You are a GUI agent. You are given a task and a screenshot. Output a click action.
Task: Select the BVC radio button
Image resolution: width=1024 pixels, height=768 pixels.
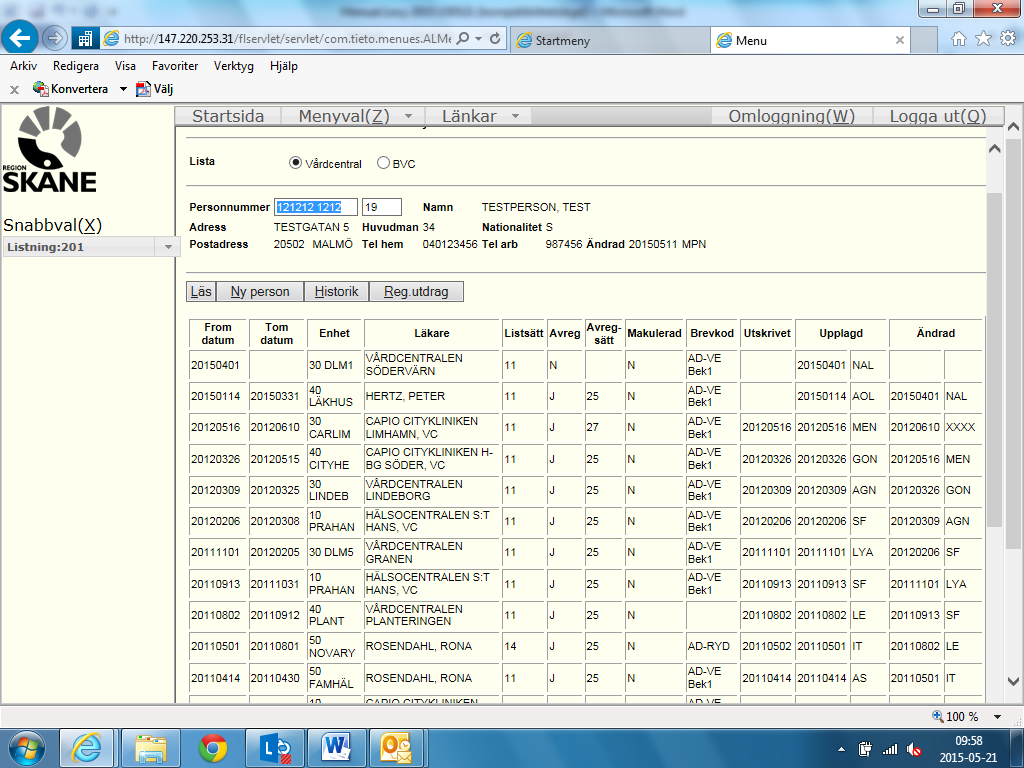point(383,163)
